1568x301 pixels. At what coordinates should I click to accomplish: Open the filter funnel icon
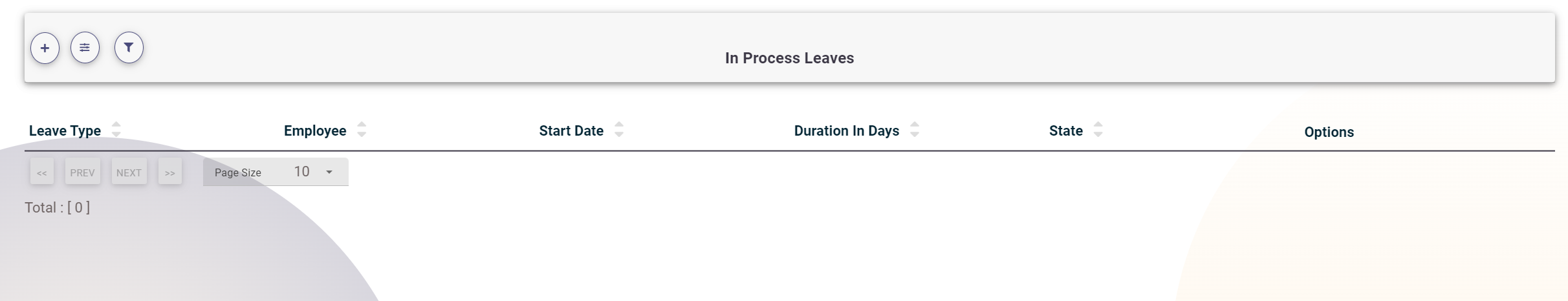pyautogui.click(x=129, y=48)
